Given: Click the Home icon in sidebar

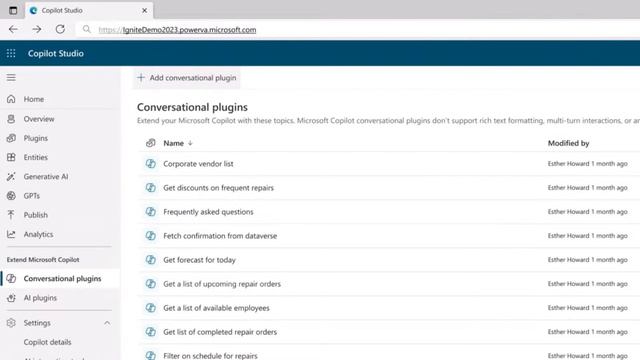Looking at the screenshot, I should [11, 99].
